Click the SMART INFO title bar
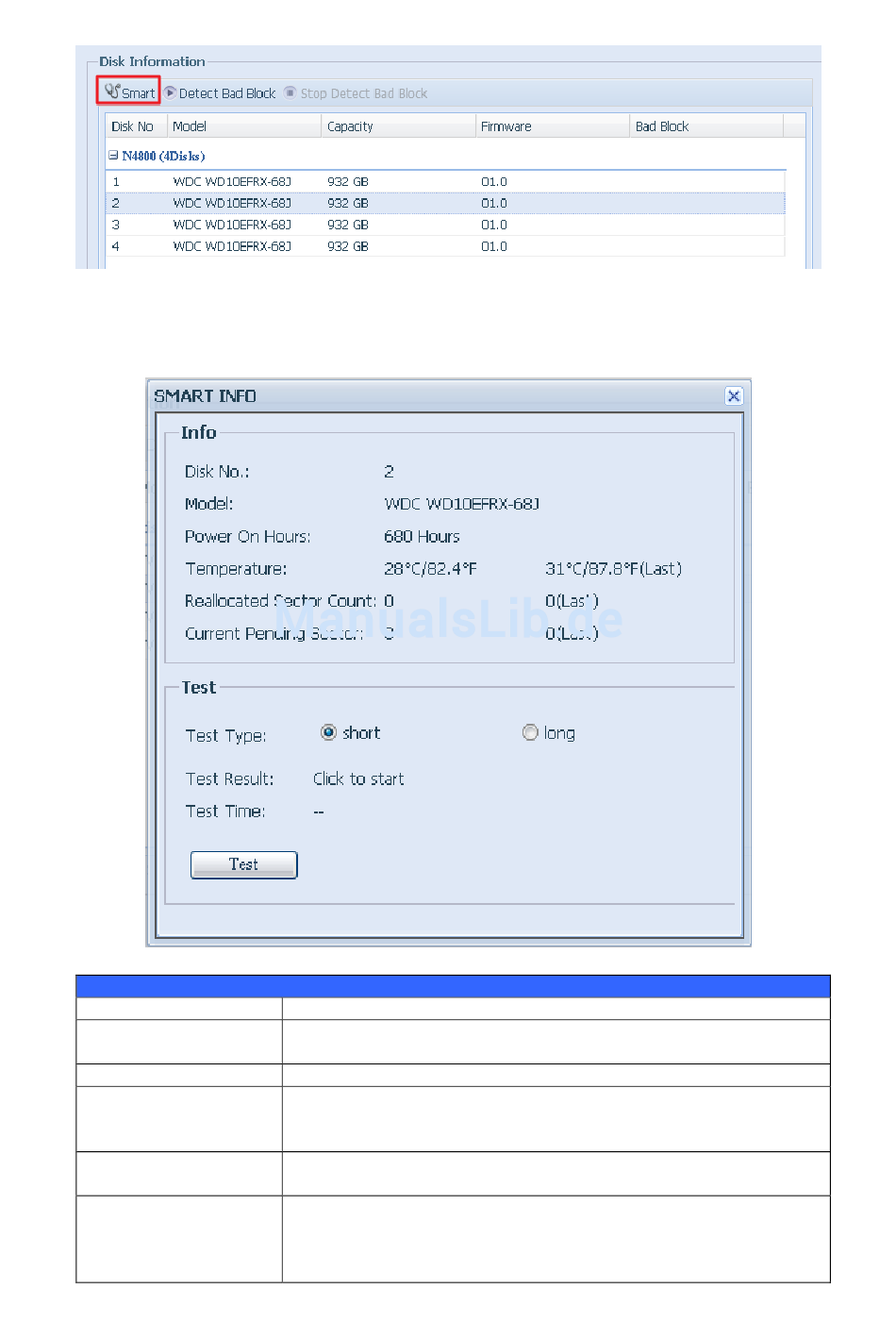This screenshot has width=896, height=1339. [x=424, y=396]
